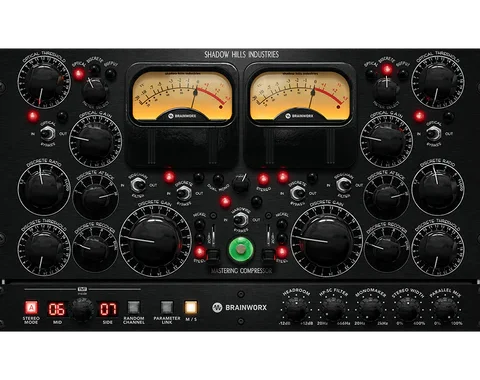The height and width of the screenshot is (380, 480).
Task: Click the left channel Output meter LED
Action: [111, 74]
